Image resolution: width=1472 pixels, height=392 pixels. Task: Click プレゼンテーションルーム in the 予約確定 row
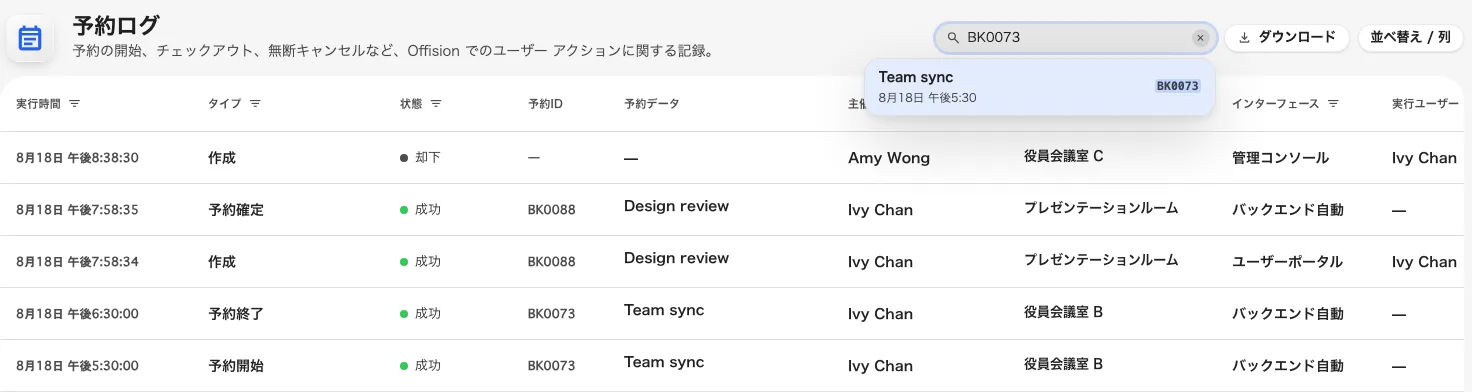[x=1101, y=208]
